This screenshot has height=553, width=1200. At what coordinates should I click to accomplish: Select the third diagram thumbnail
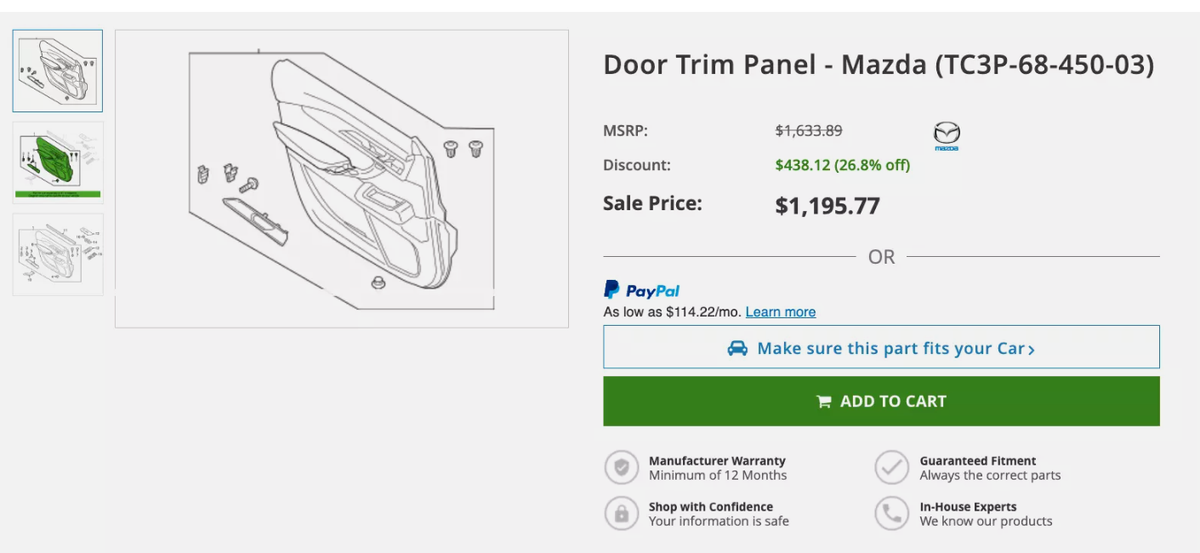[58, 254]
